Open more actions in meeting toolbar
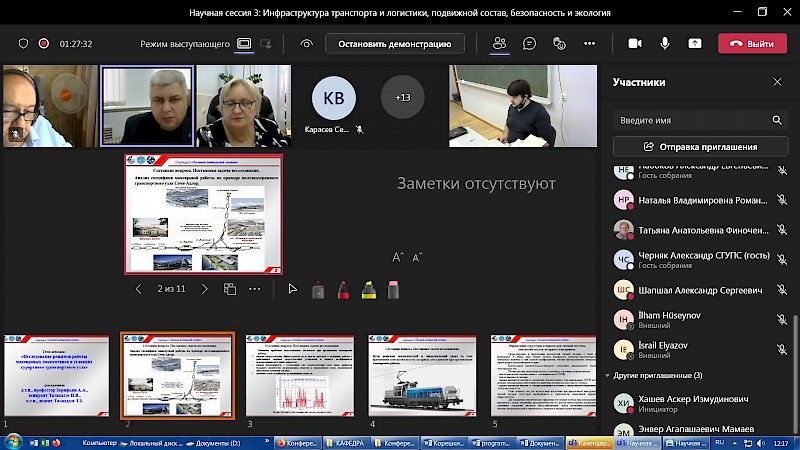Screen dimensions: 800x450 coord(589,44)
